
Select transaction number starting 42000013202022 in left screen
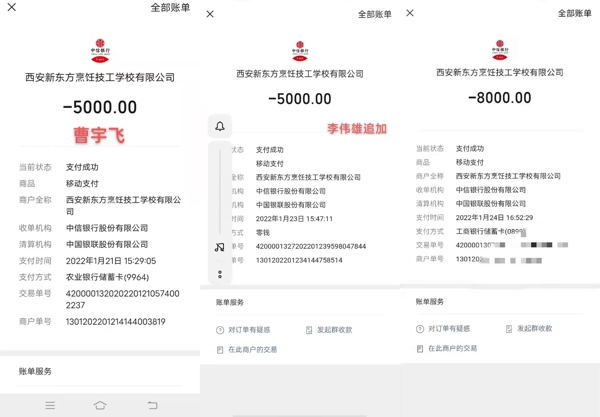point(122,300)
